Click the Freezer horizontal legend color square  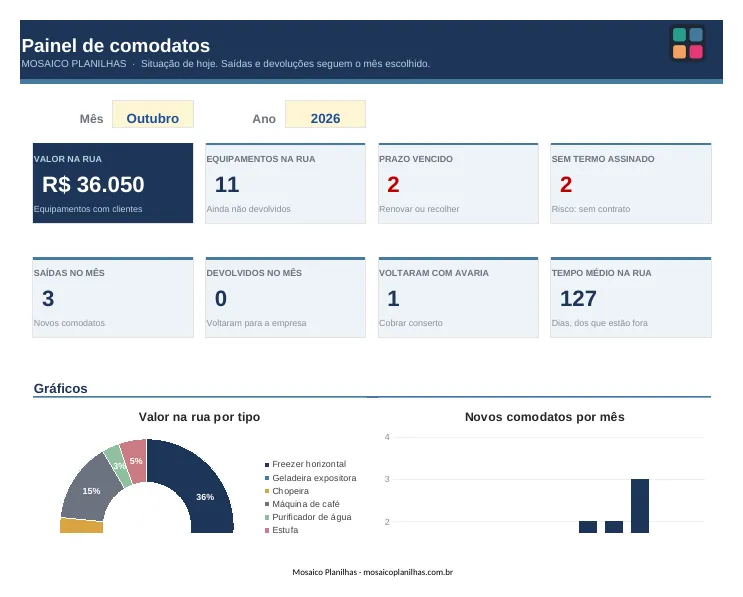267,465
